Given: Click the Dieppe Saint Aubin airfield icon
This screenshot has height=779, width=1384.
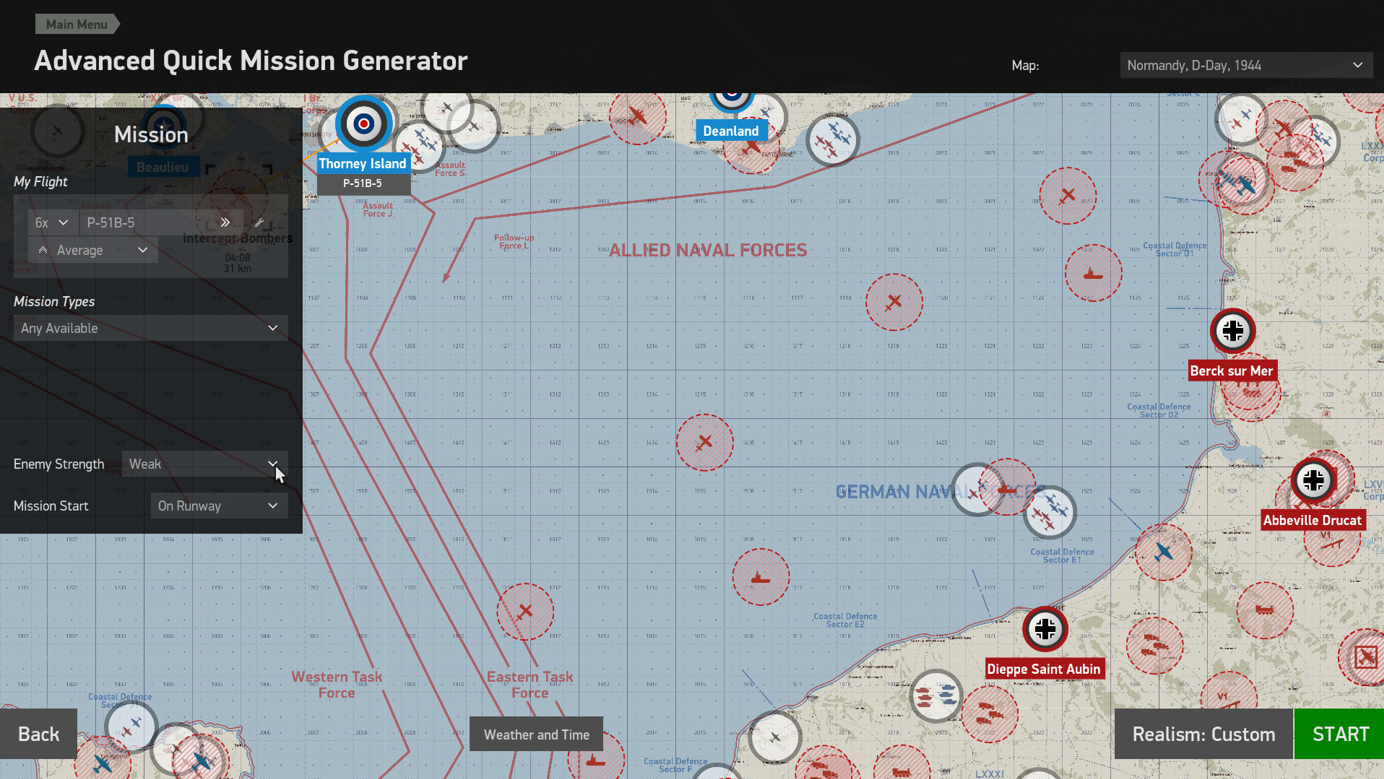Looking at the screenshot, I should point(1045,629).
